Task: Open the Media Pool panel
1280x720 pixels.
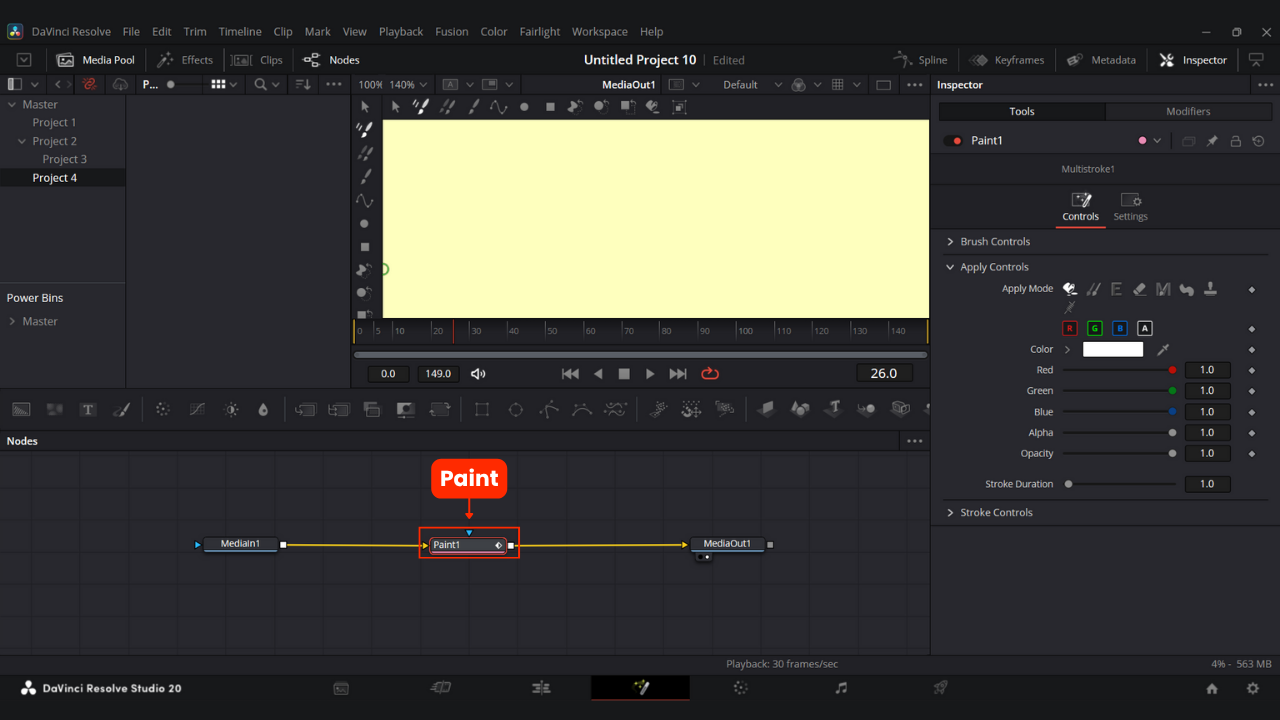Action: [96, 60]
